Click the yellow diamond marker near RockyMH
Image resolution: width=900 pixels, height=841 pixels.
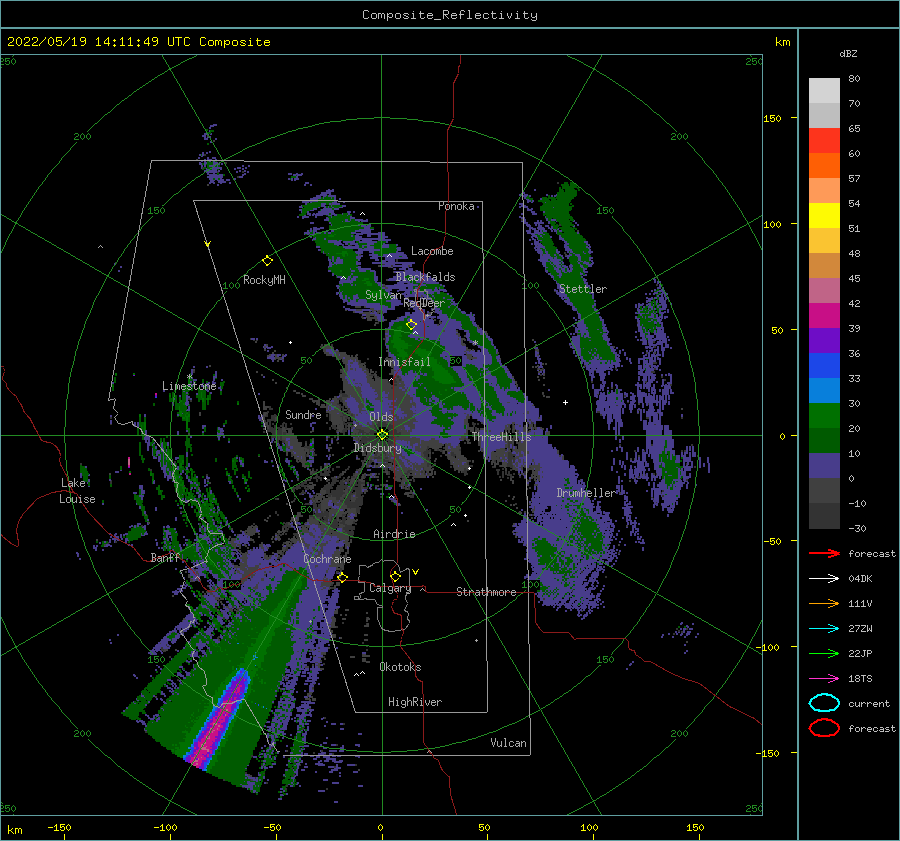click(x=267, y=261)
